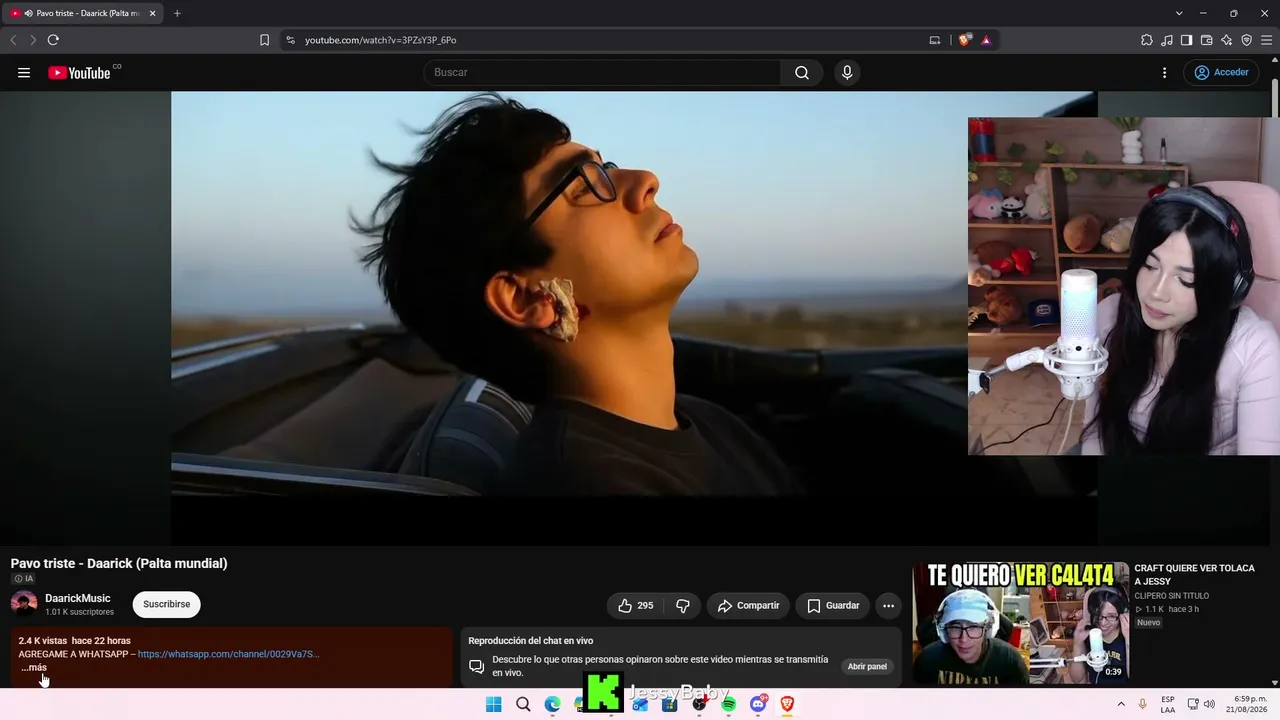1280x720 pixels.
Task: Open Brave Shields lion icon
Action: tap(964, 40)
